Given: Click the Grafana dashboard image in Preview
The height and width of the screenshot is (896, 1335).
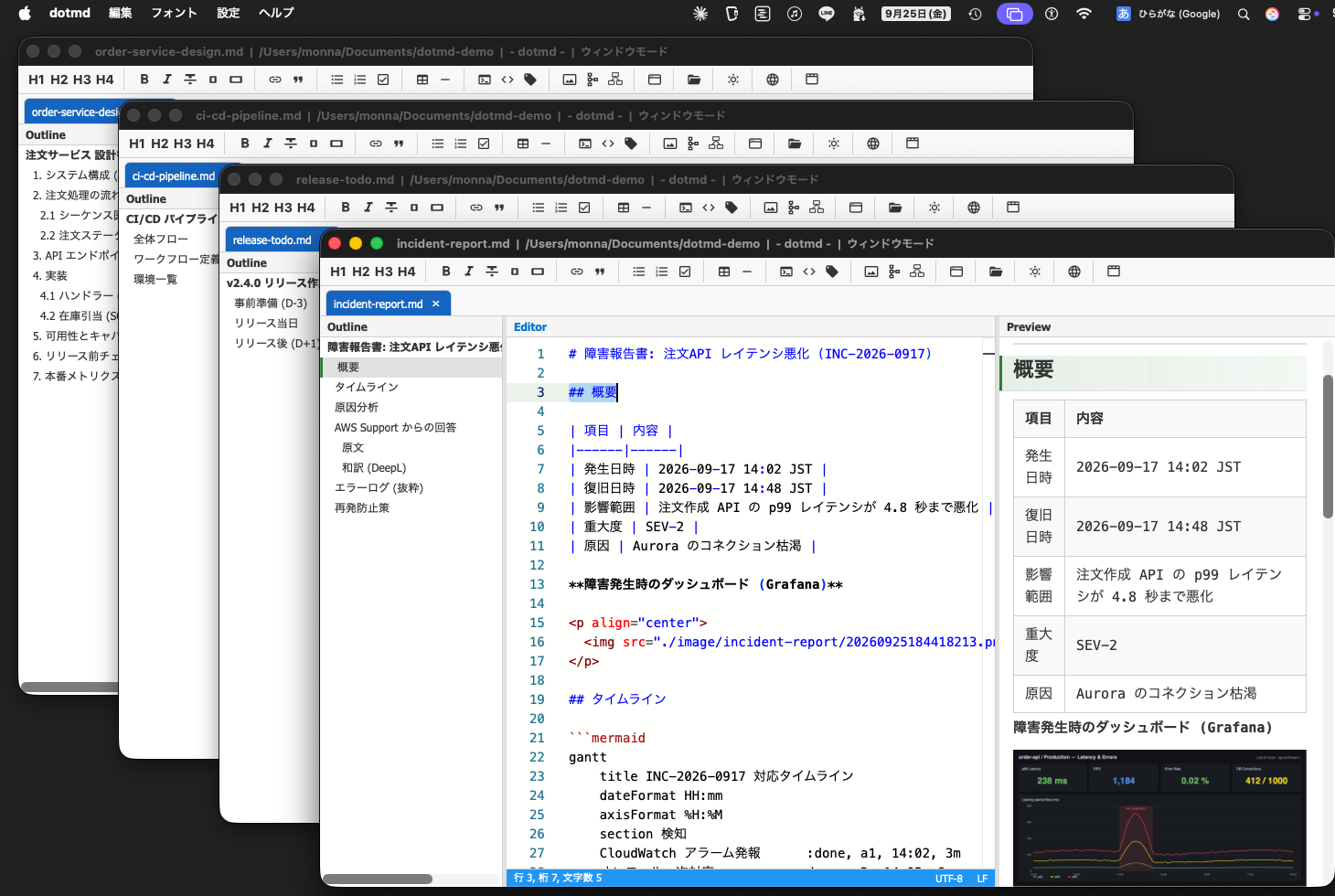Looking at the screenshot, I should 1159,818.
